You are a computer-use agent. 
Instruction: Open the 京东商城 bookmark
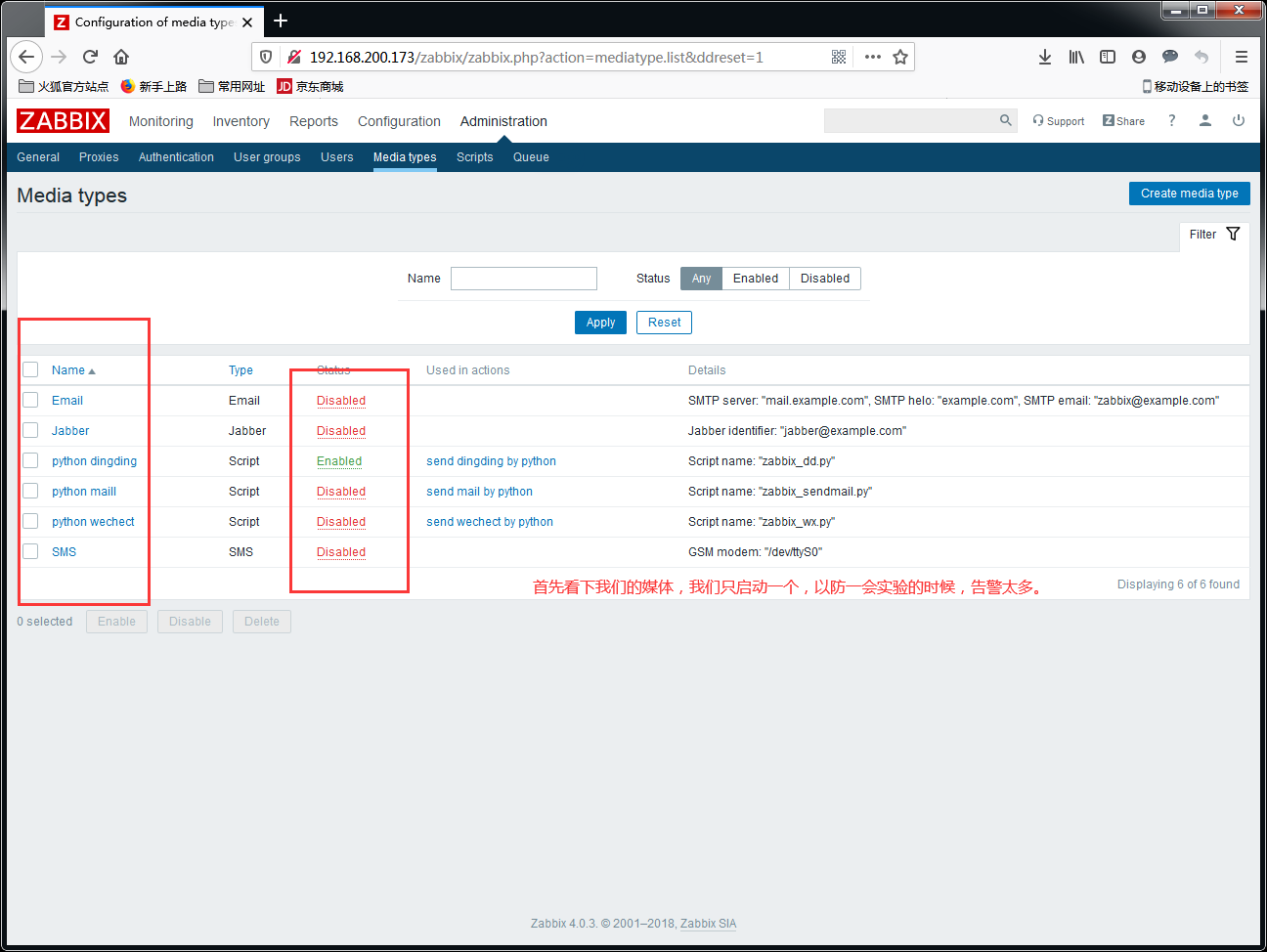point(311,86)
